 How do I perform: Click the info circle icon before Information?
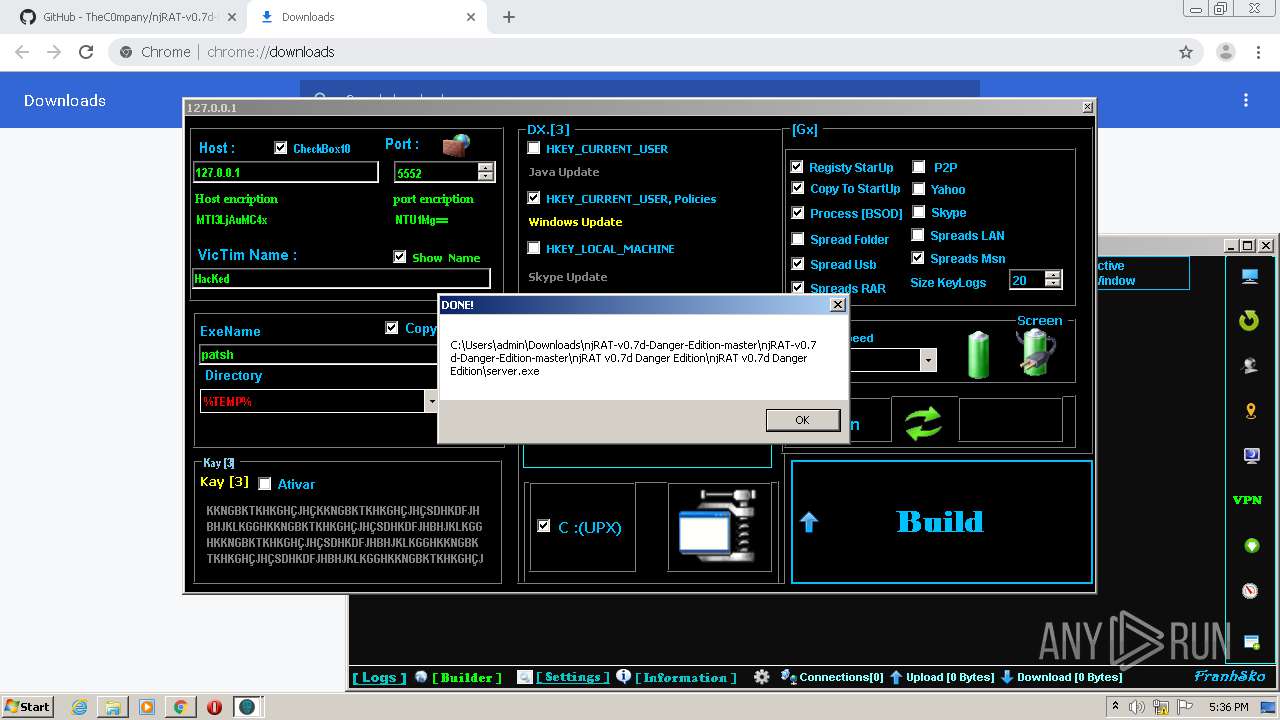(623, 676)
